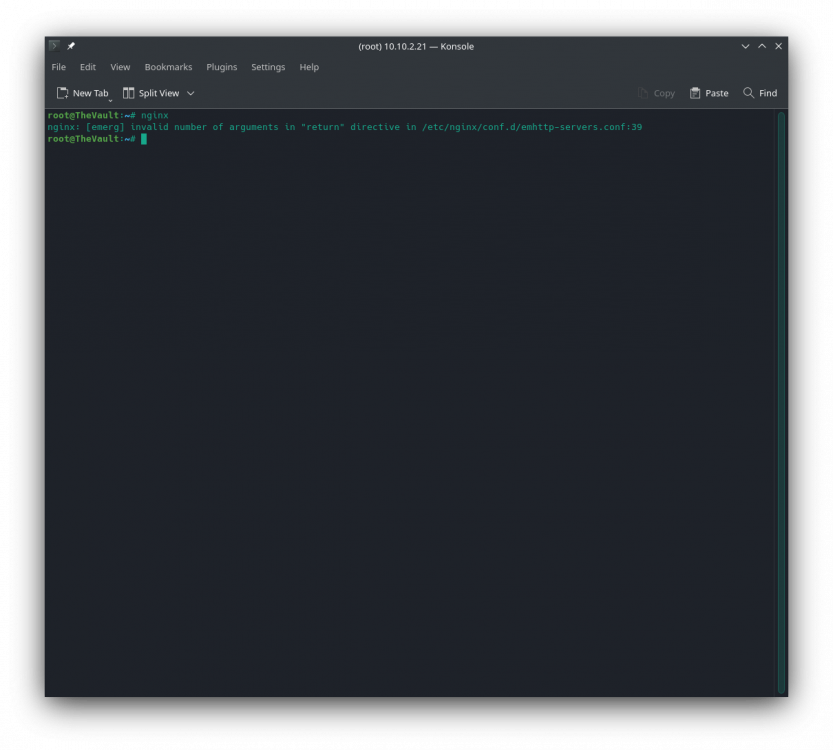Open the Help menu
Viewport: 833px width, 750px height.
click(309, 67)
